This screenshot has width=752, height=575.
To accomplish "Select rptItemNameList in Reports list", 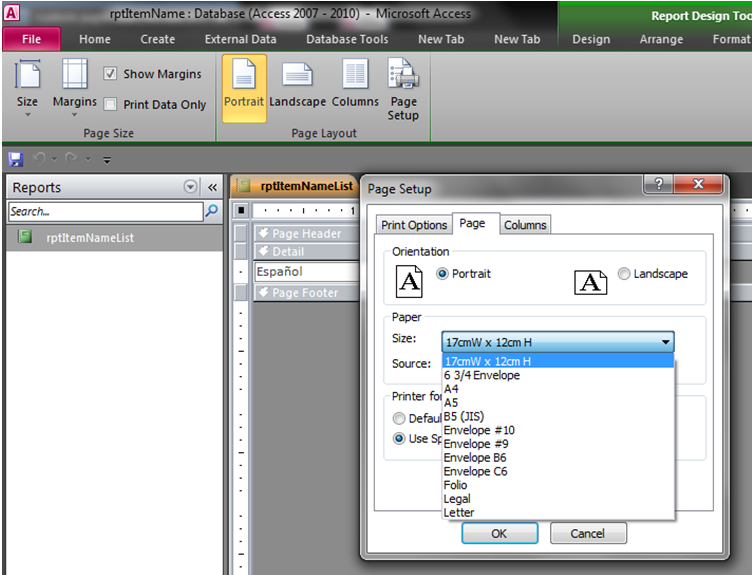I will [115, 237].
